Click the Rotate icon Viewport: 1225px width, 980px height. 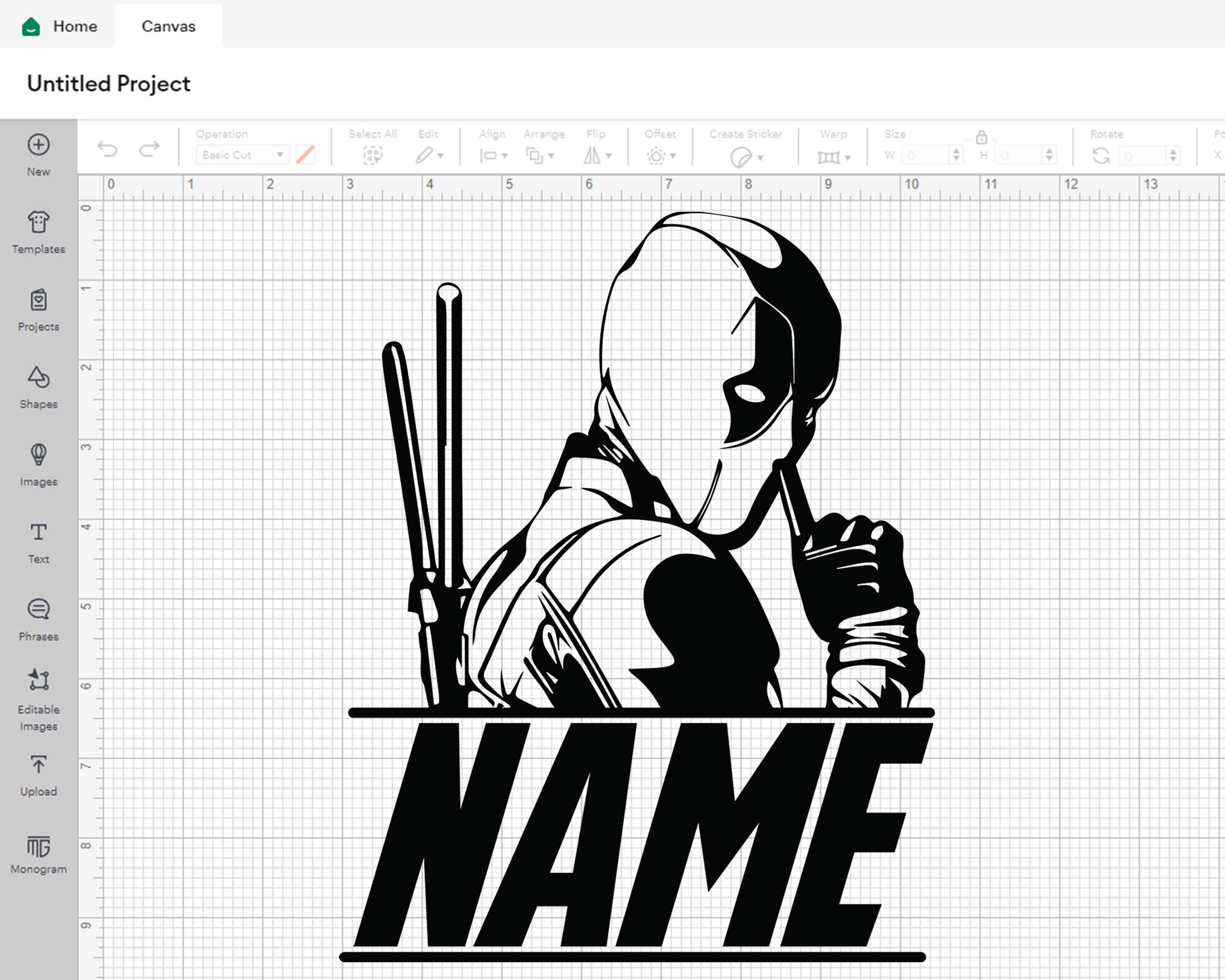click(1101, 155)
